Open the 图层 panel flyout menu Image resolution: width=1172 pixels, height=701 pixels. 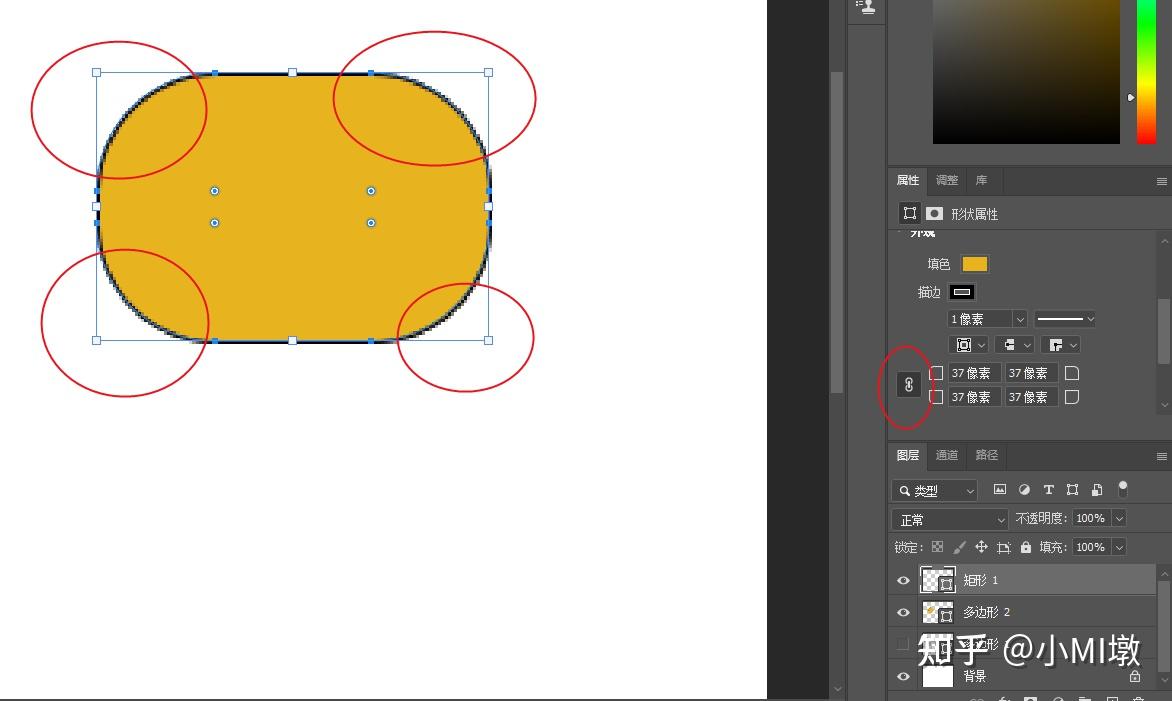pos(1162,456)
